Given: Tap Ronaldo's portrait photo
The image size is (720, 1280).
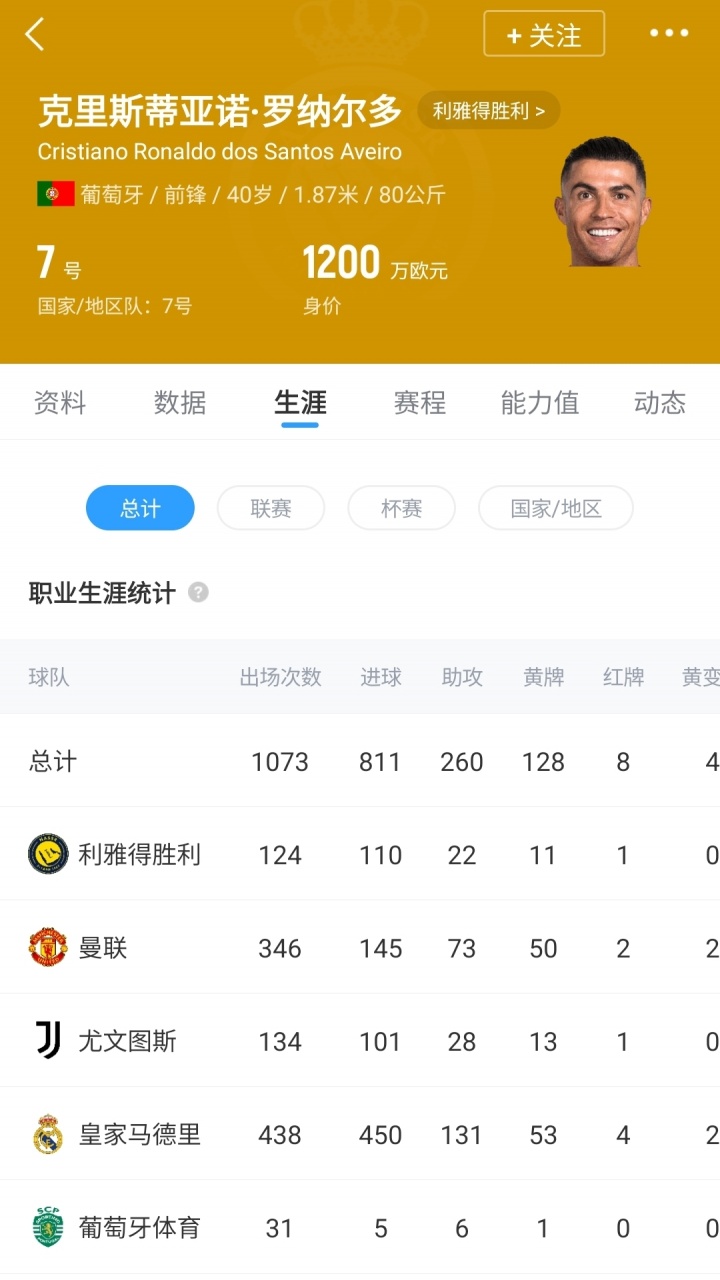Looking at the screenshot, I should click(602, 203).
